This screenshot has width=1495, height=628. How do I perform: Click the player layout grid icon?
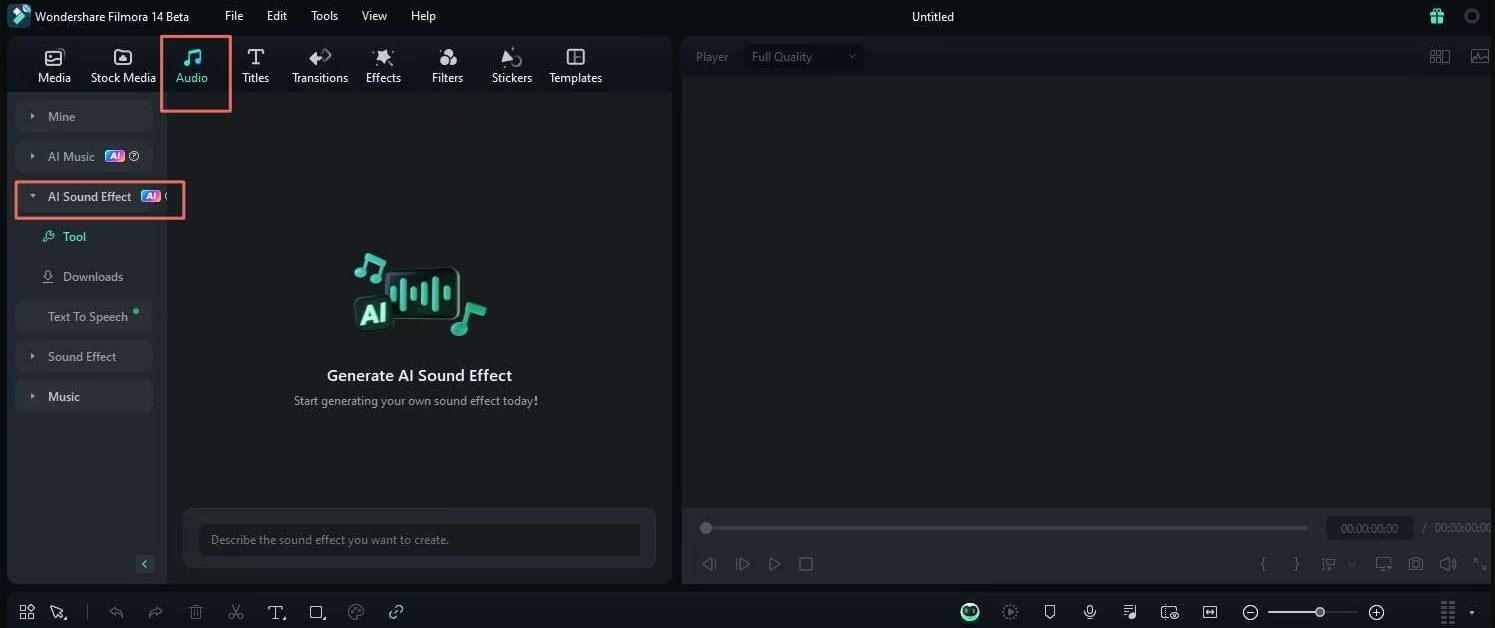[x=1440, y=57]
